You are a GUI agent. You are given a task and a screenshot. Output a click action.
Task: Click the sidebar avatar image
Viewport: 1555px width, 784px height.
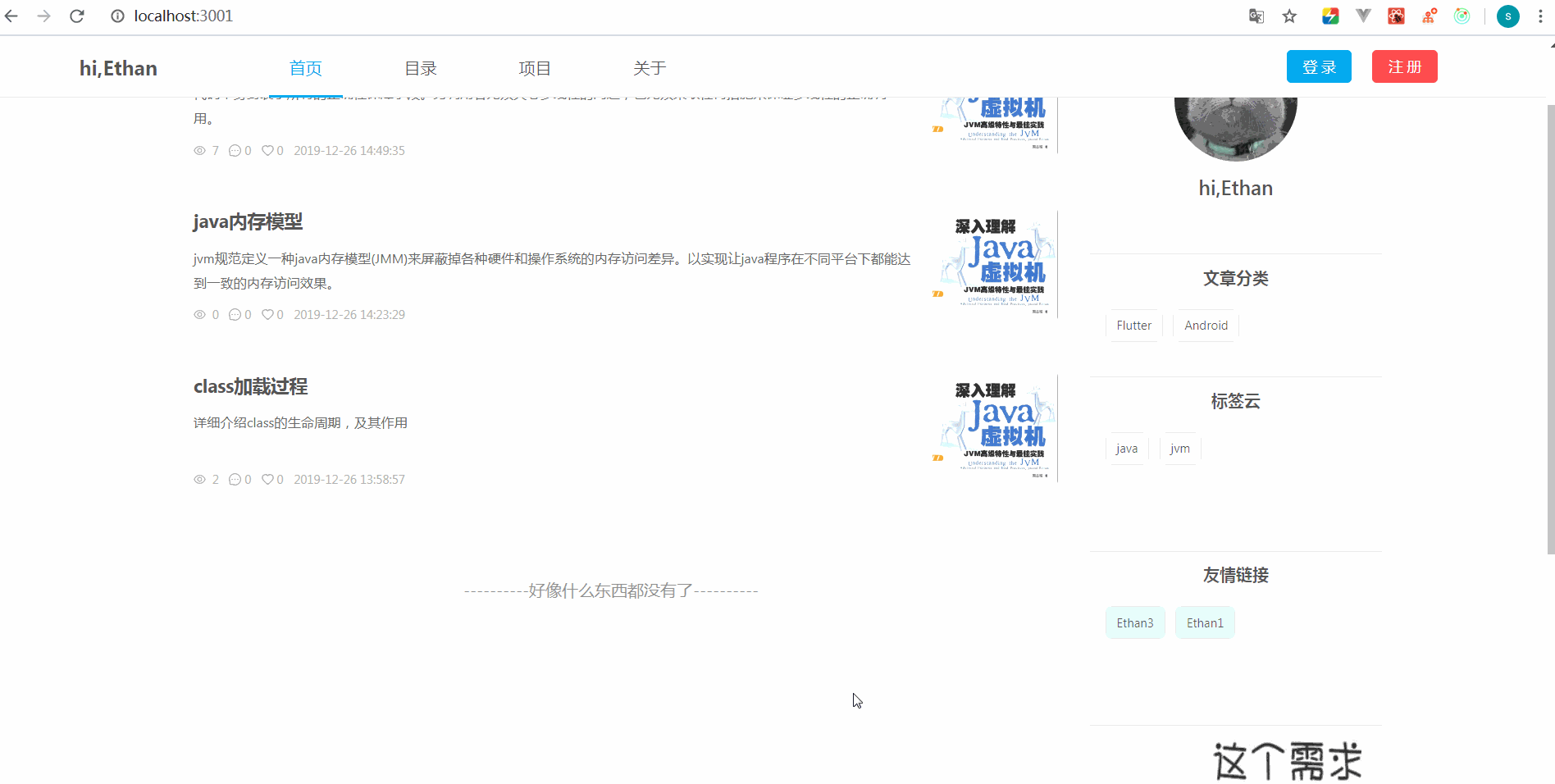pos(1236,129)
